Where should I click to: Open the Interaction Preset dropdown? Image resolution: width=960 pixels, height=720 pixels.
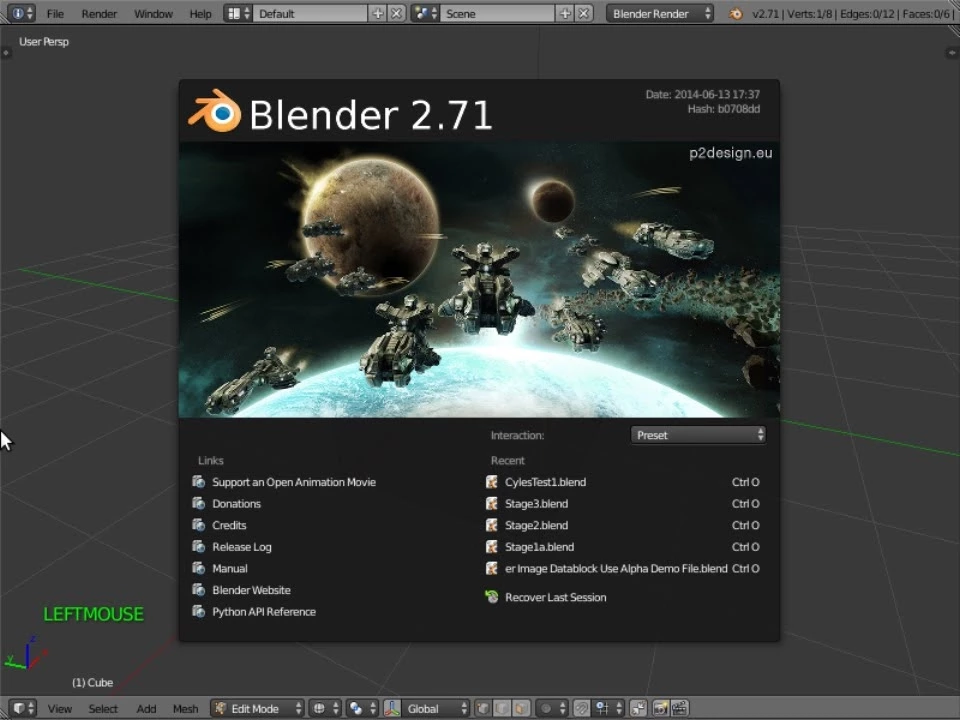(698, 435)
